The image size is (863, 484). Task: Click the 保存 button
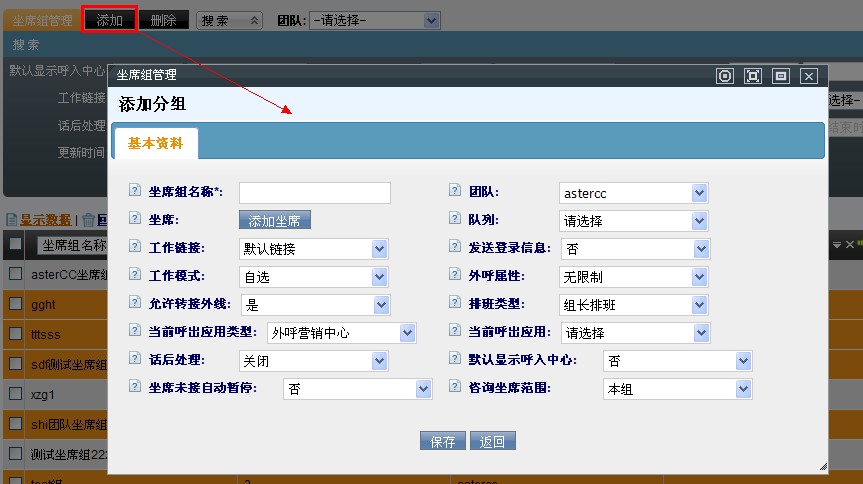pos(442,441)
